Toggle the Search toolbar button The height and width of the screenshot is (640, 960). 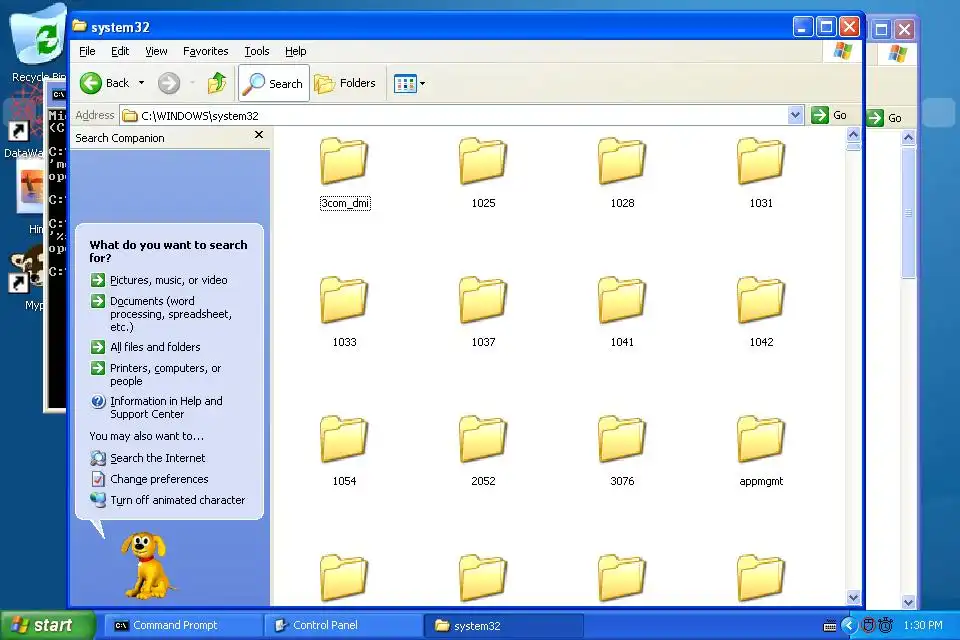tap(274, 83)
